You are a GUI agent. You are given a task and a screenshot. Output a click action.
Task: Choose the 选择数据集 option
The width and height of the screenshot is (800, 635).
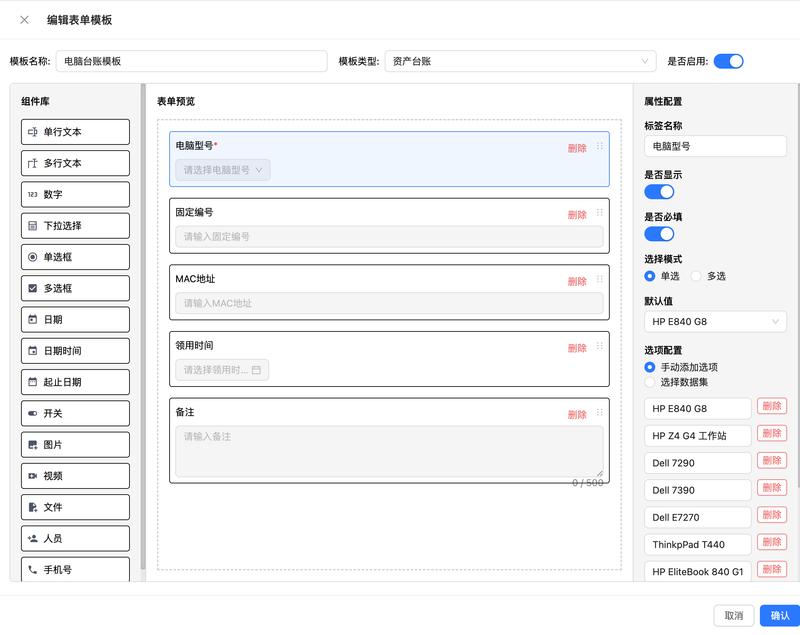tap(651, 382)
